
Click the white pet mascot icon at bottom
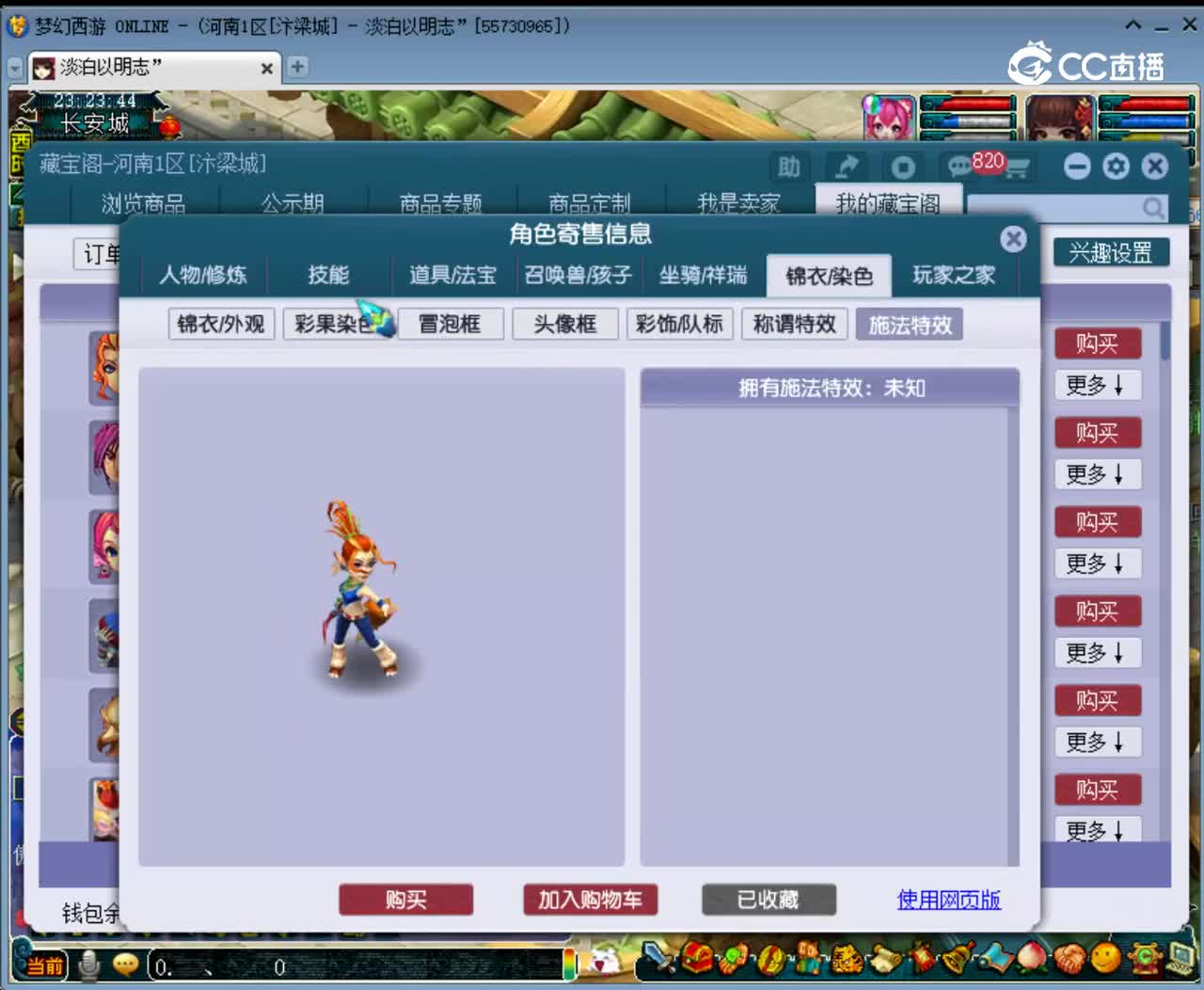605,962
